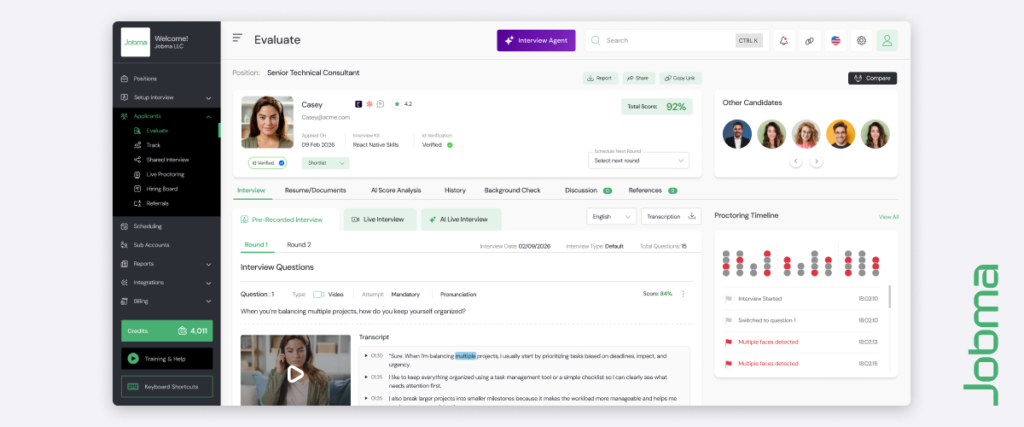Play the Question 1 video response
The height and width of the screenshot is (427, 1024).
[x=295, y=373]
